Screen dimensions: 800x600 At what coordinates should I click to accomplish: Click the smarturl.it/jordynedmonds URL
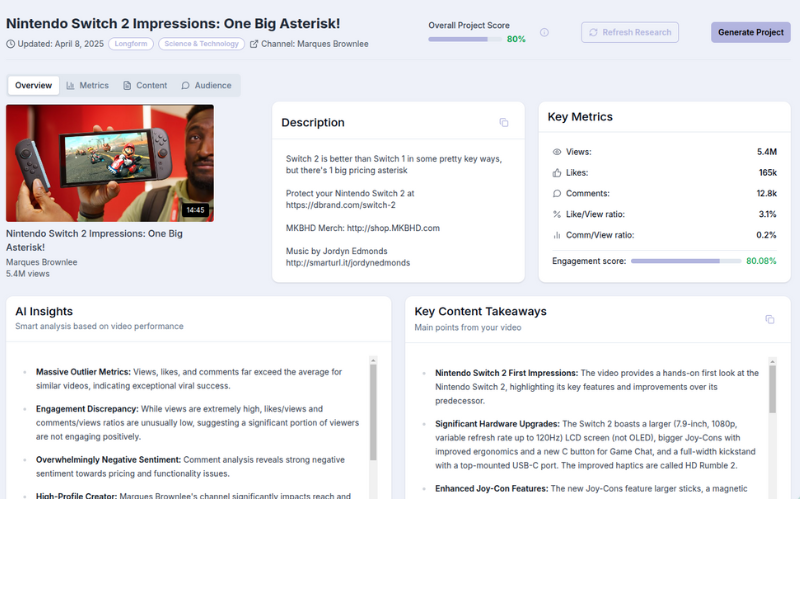click(x=347, y=263)
